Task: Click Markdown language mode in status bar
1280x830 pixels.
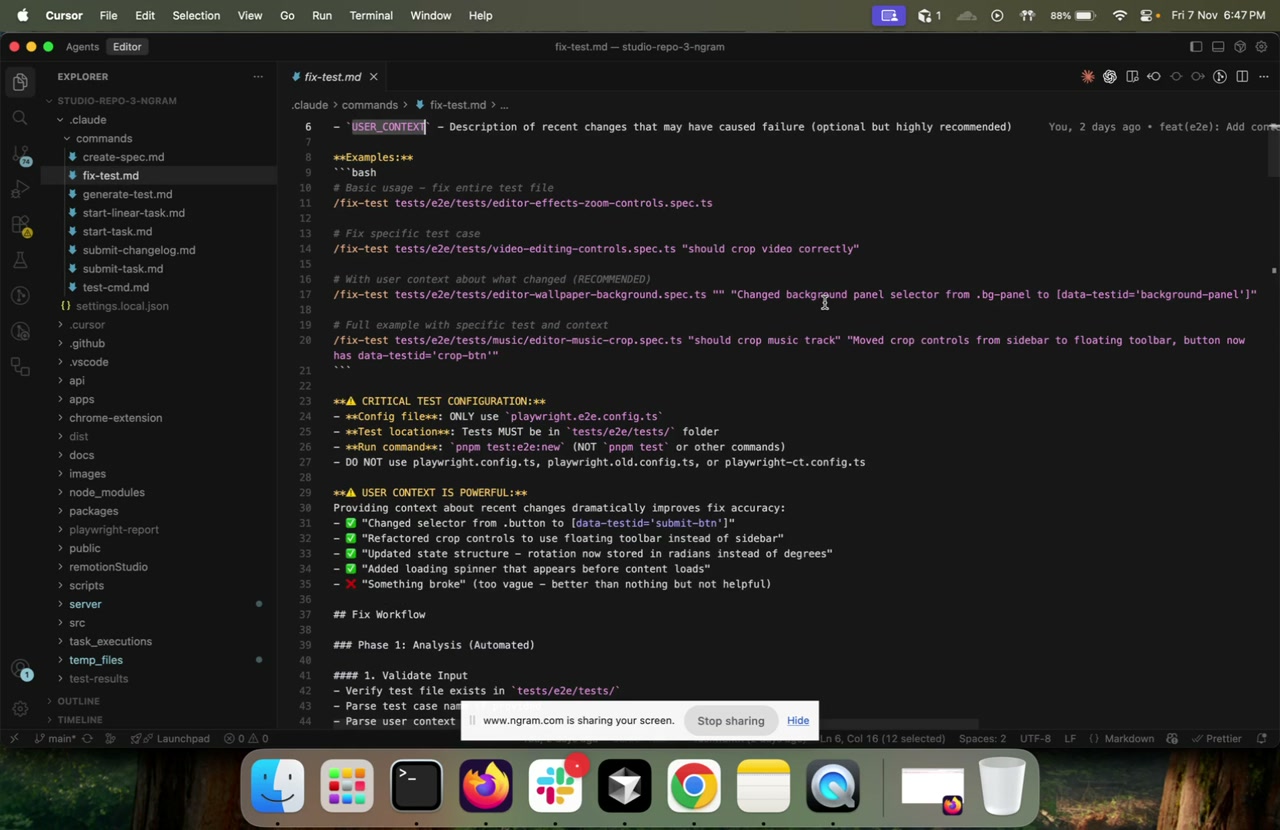Action: point(1128,739)
